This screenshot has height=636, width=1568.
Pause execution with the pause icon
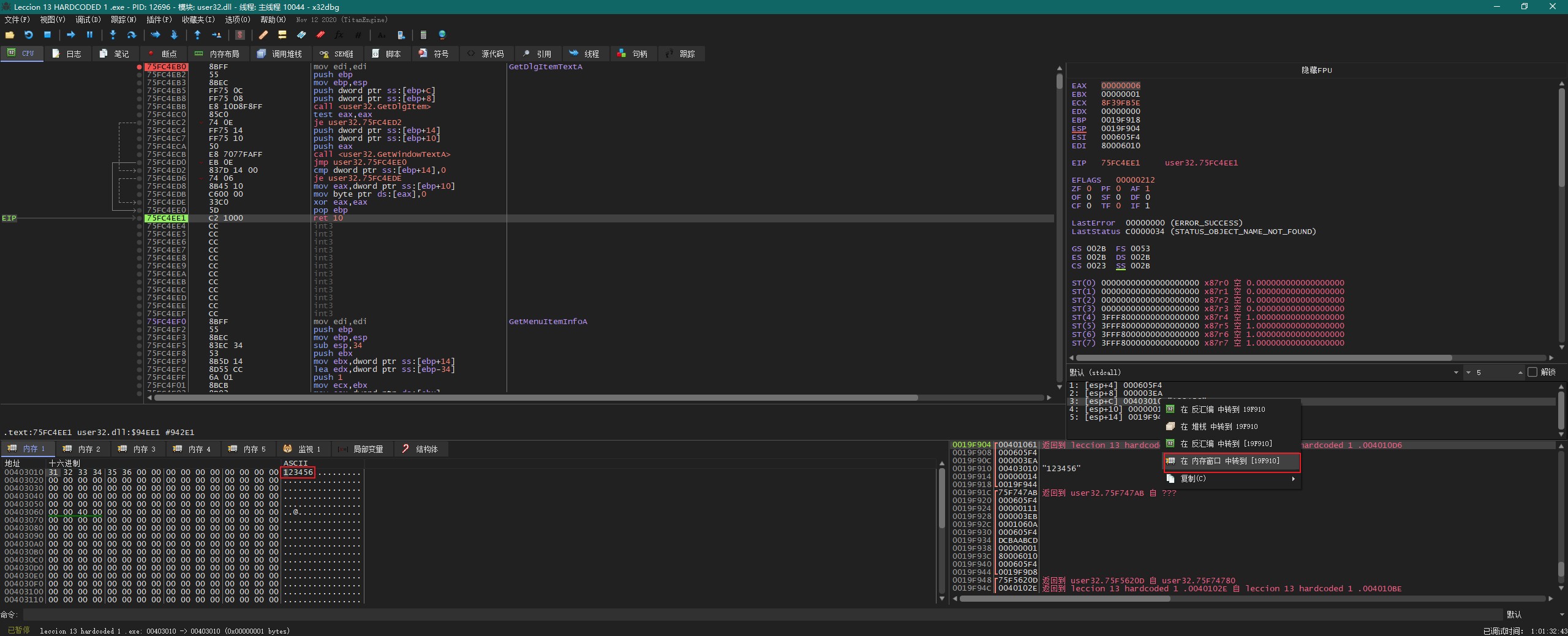pyautogui.click(x=89, y=35)
